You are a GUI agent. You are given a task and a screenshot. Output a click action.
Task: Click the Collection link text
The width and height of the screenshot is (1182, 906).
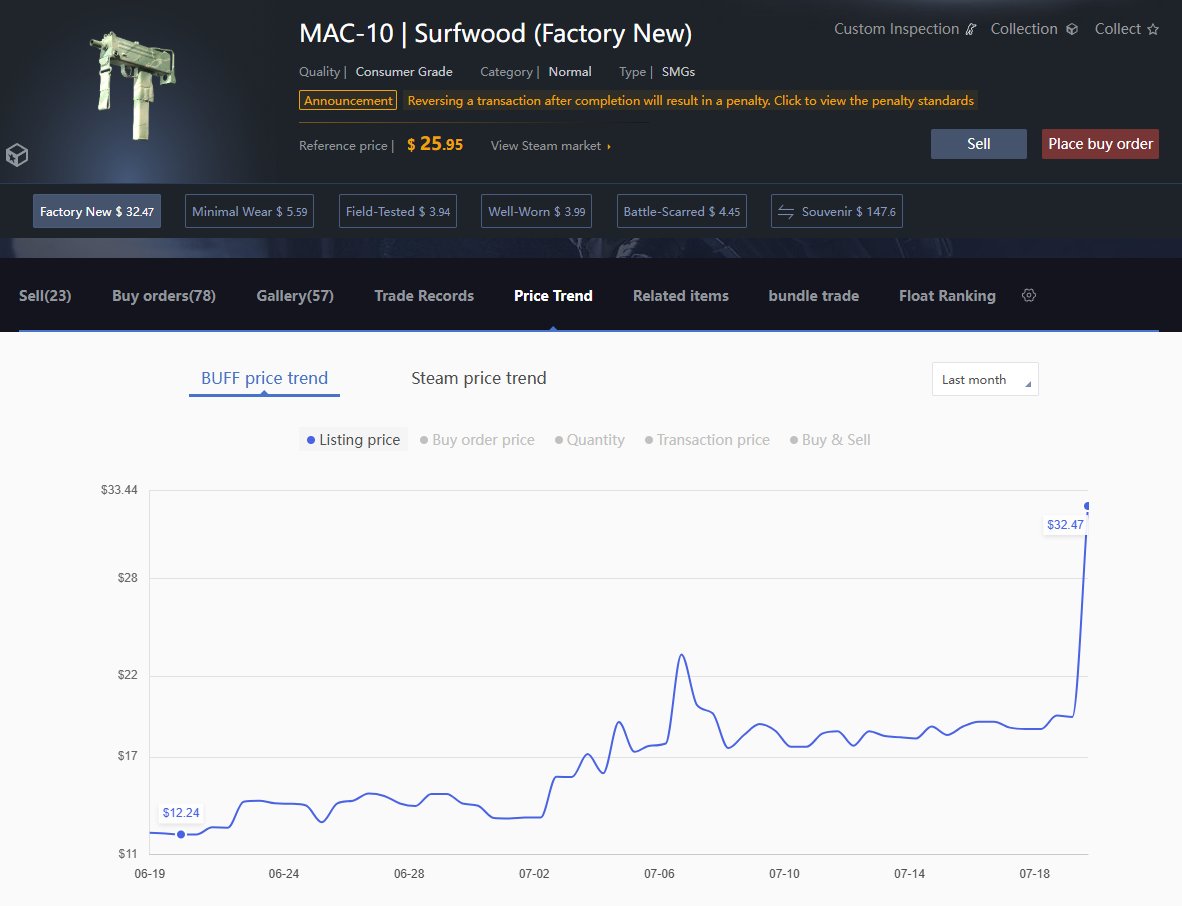(1024, 29)
